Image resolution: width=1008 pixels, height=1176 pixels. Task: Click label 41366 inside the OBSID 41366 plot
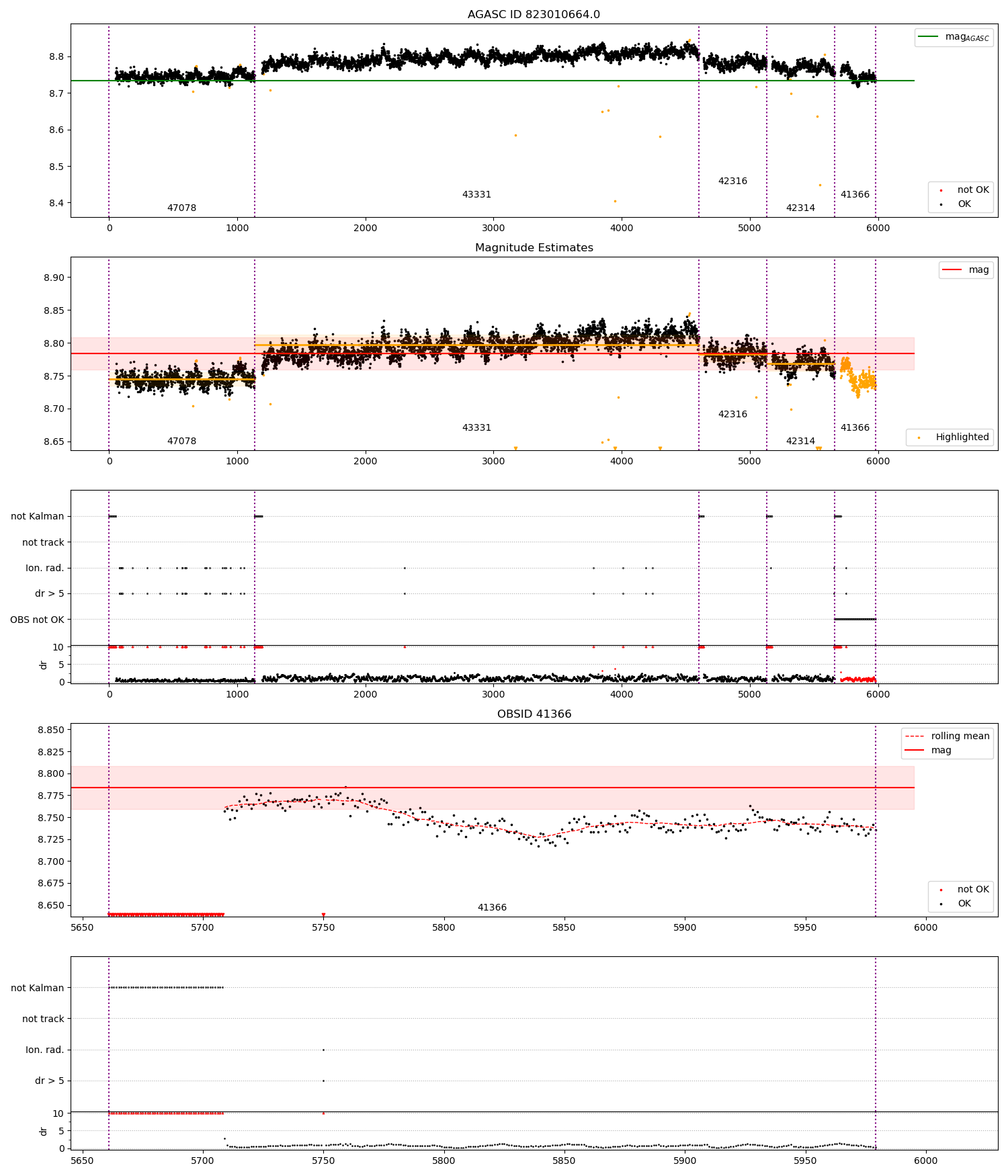[492, 907]
